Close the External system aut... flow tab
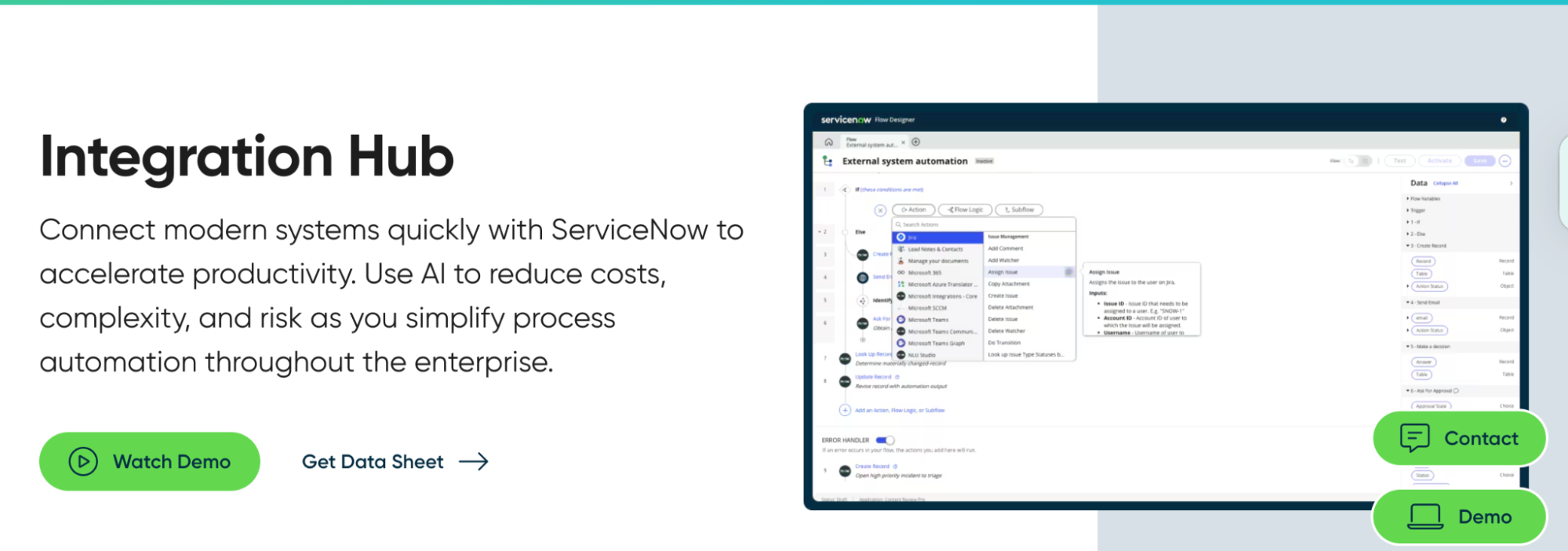 point(903,142)
